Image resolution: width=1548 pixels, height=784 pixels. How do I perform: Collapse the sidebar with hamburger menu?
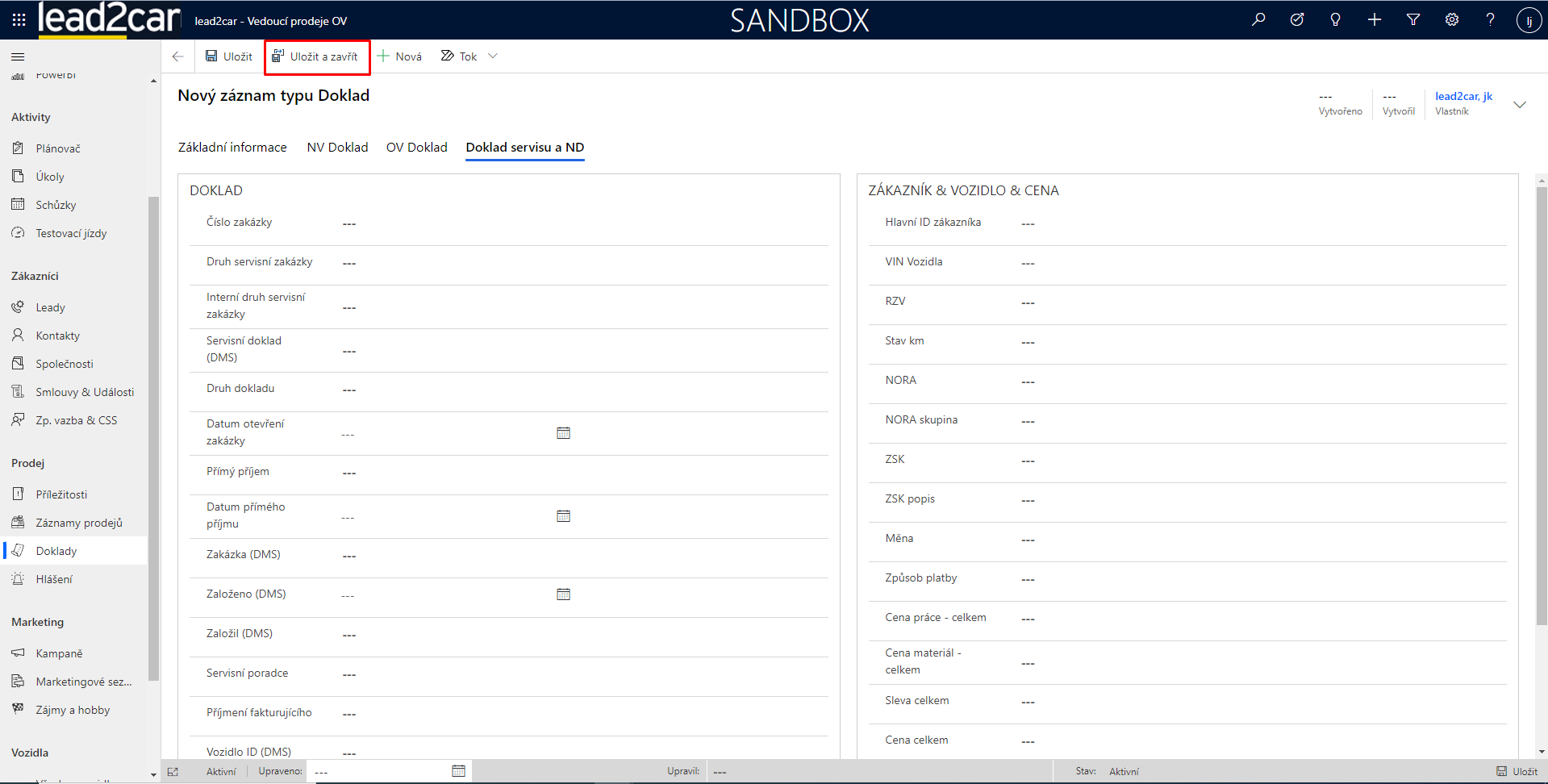18,56
